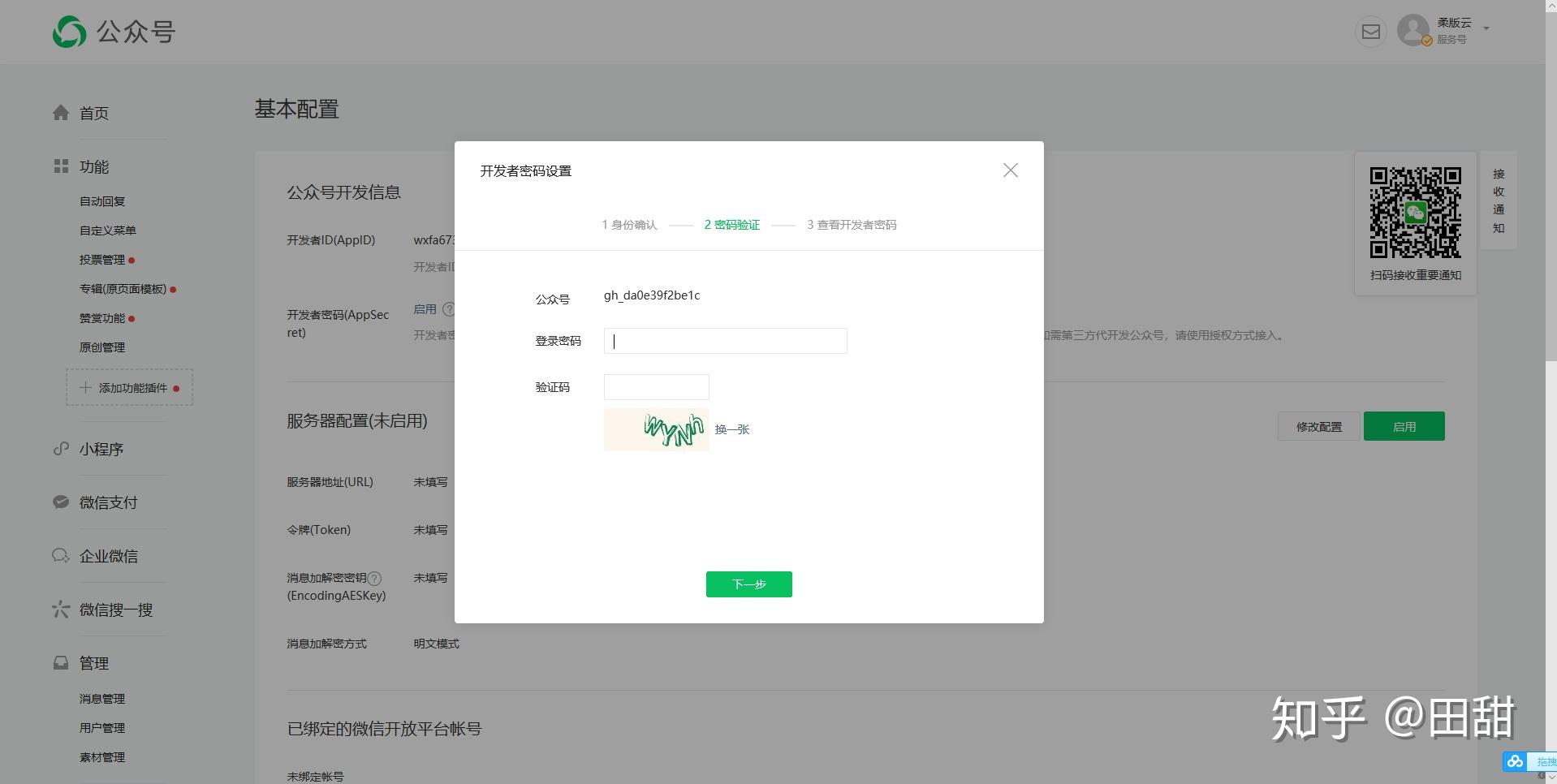Screen dimensions: 1557x784
Task: Click the 微信搜一搜 star icon
Action: [x=61, y=610]
